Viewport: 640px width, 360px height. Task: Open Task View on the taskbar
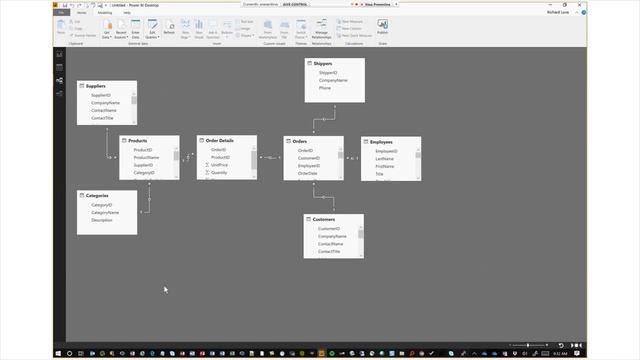[x=81, y=353]
